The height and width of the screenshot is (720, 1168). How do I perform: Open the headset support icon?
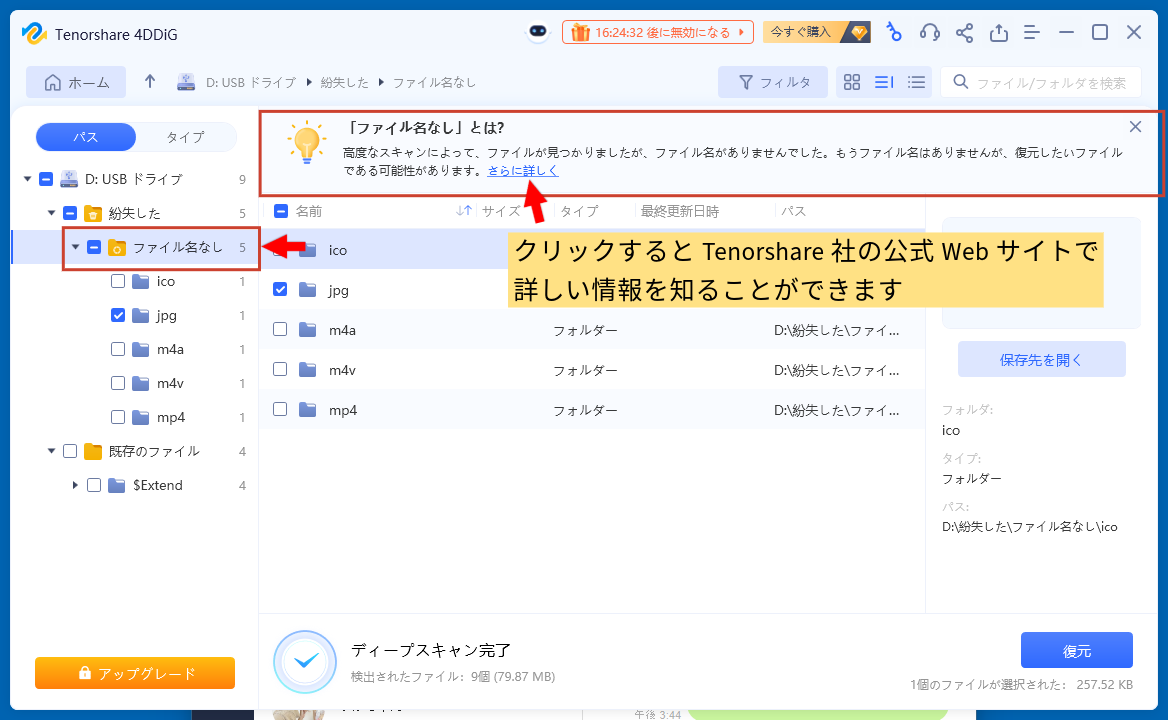pos(929,32)
